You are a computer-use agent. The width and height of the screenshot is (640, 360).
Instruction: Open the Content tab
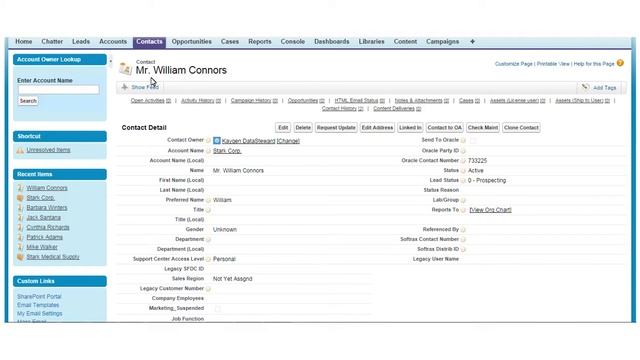pyautogui.click(x=405, y=42)
